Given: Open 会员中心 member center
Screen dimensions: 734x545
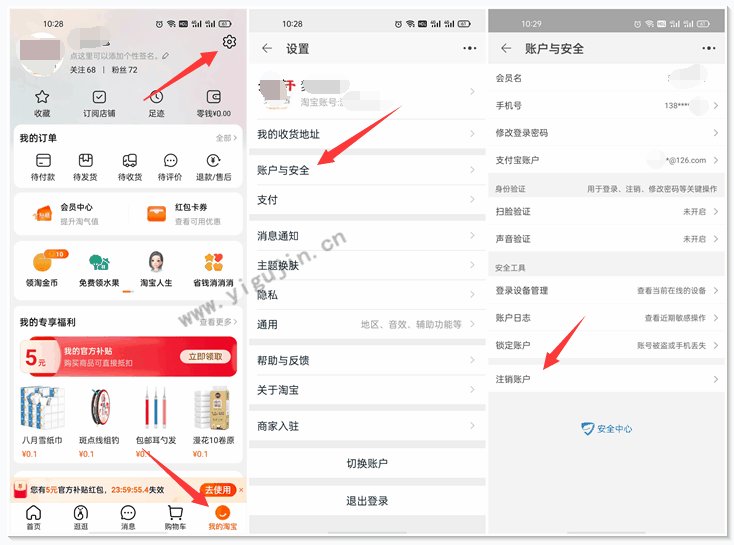Looking at the screenshot, I should click(x=70, y=214).
